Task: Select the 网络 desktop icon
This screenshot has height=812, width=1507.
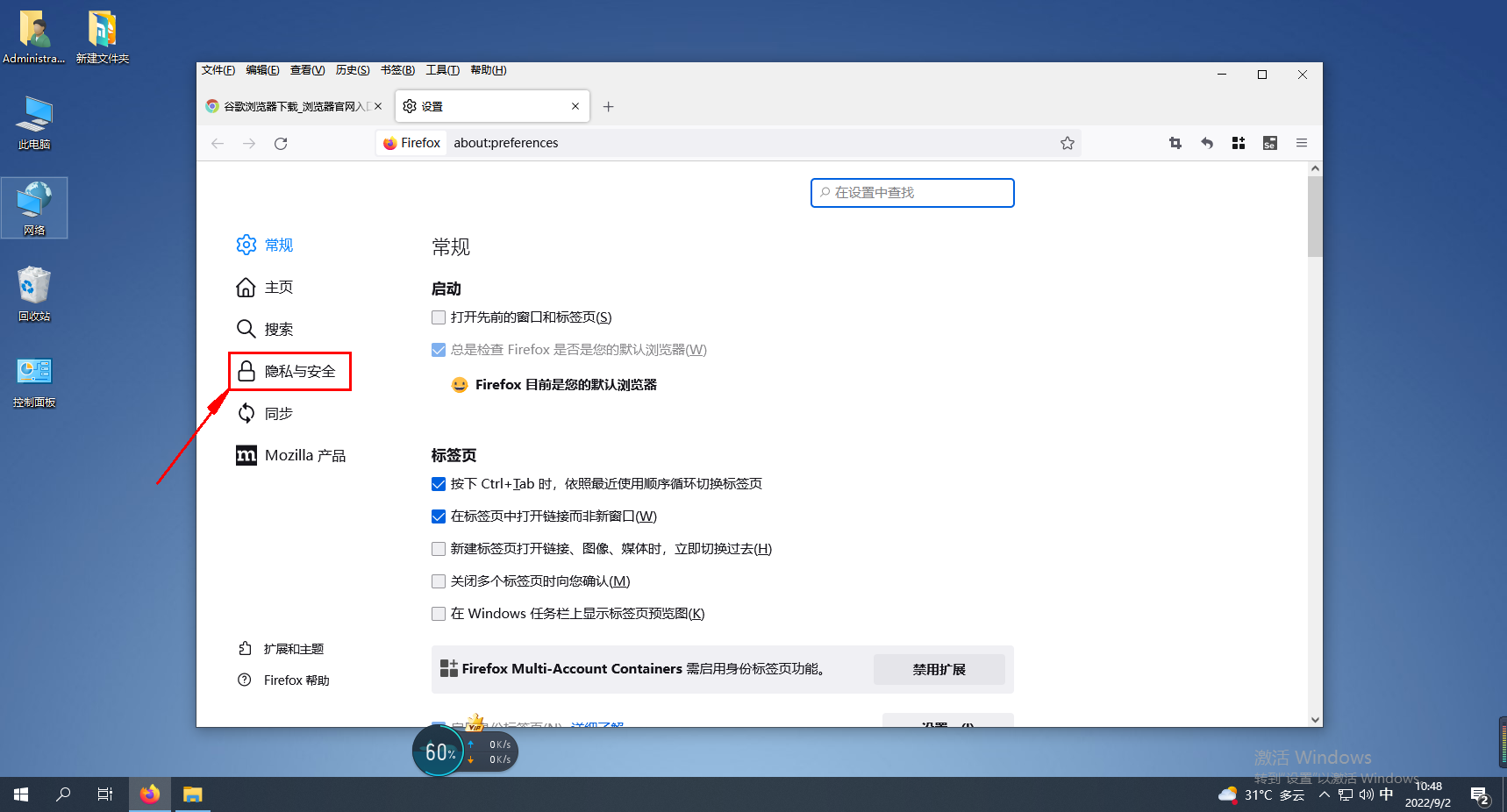Action: pyautogui.click(x=34, y=208)
